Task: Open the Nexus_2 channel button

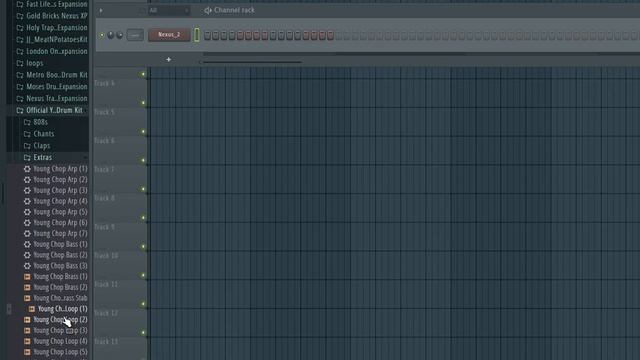Action: pos(169,35)
